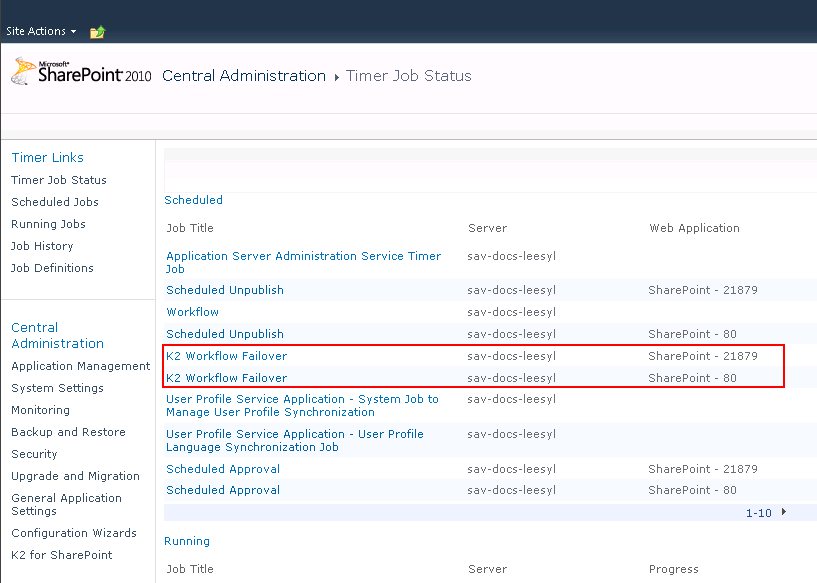
Task: Go to Upgrade and Migration
Action: click(x=76, y=476)
